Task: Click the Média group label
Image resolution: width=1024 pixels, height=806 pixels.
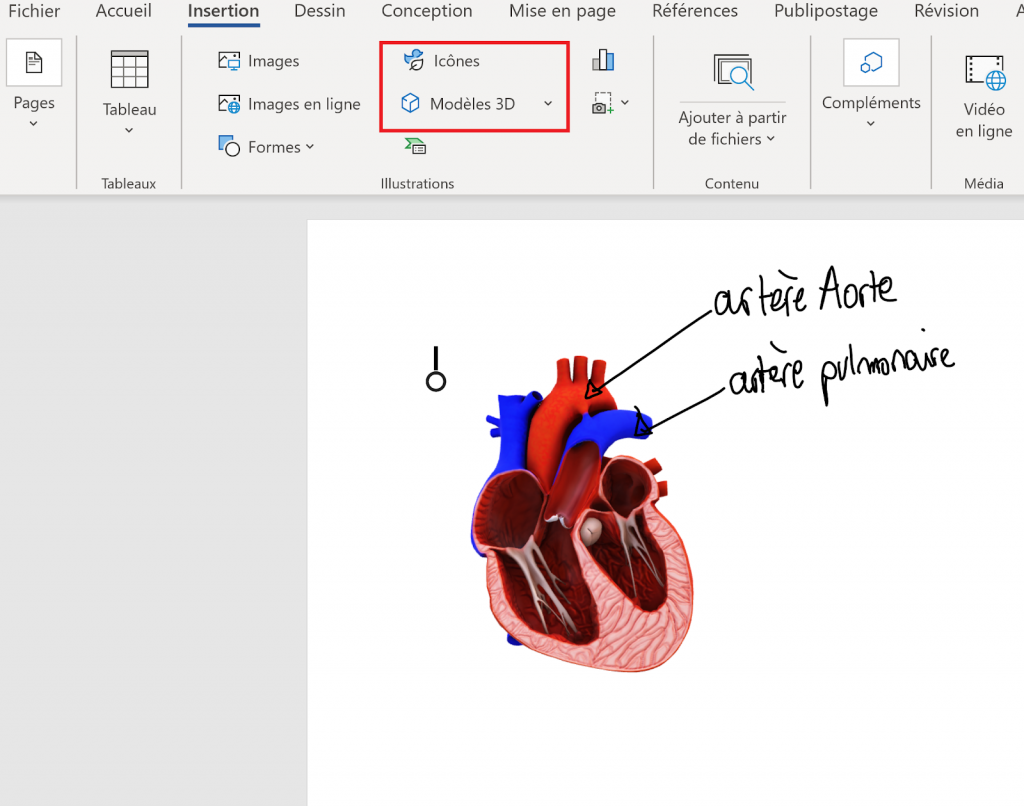Action: (x=984, y=184)
